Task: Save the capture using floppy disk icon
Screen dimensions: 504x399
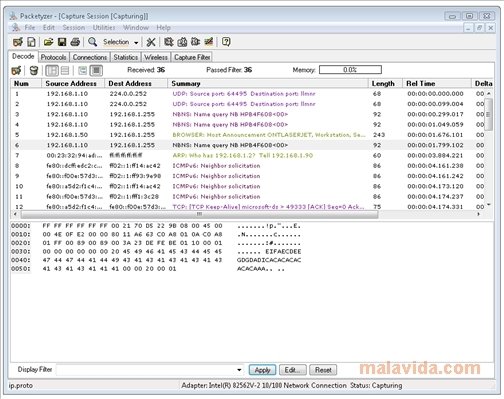Action: tap(62, 42)
